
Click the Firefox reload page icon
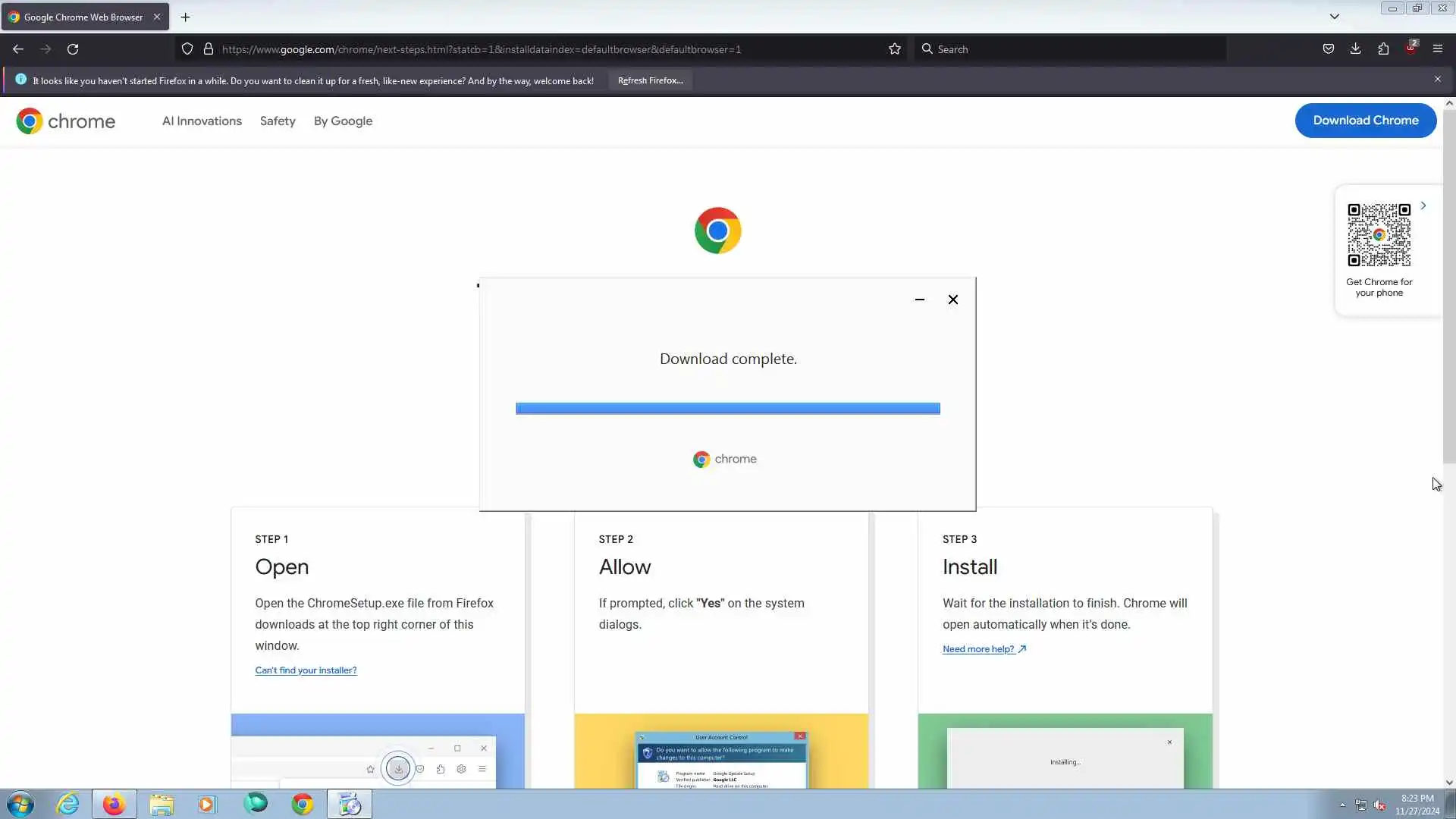(x=73, y=49)
